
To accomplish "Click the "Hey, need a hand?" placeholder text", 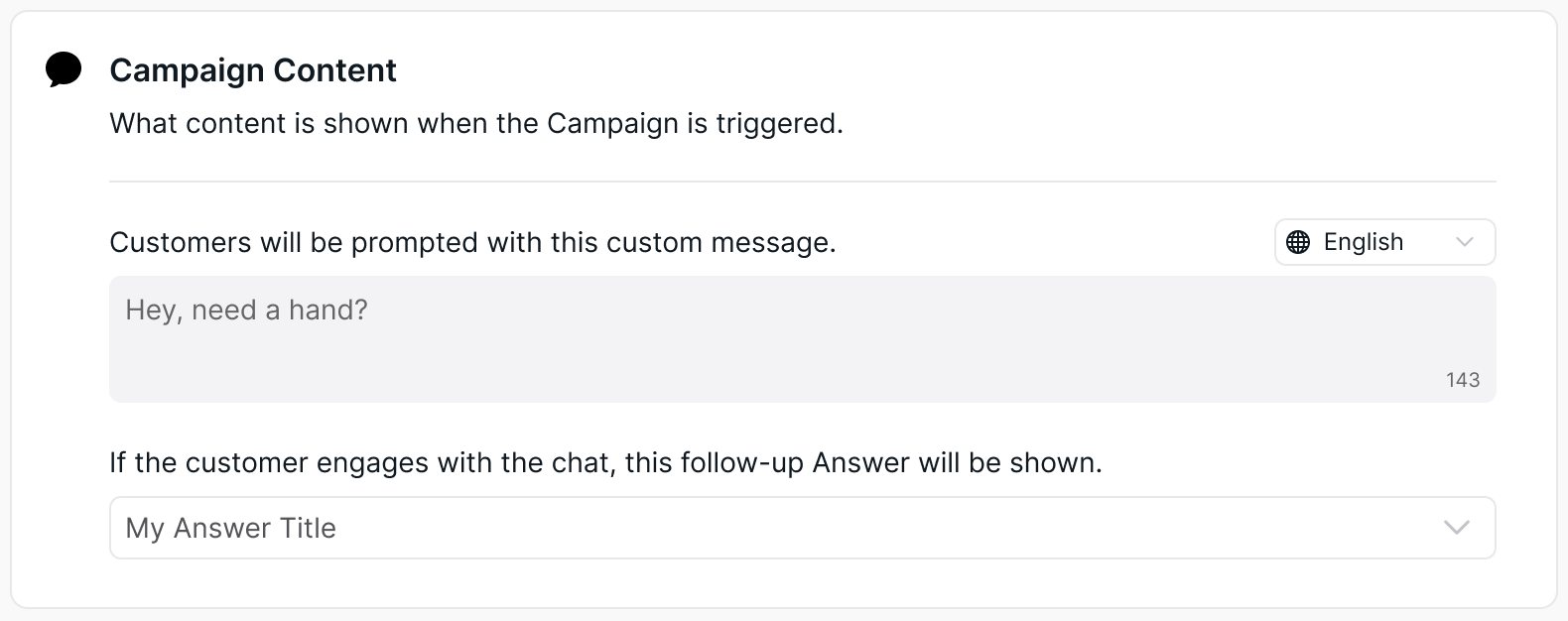I will click(246, 310).
